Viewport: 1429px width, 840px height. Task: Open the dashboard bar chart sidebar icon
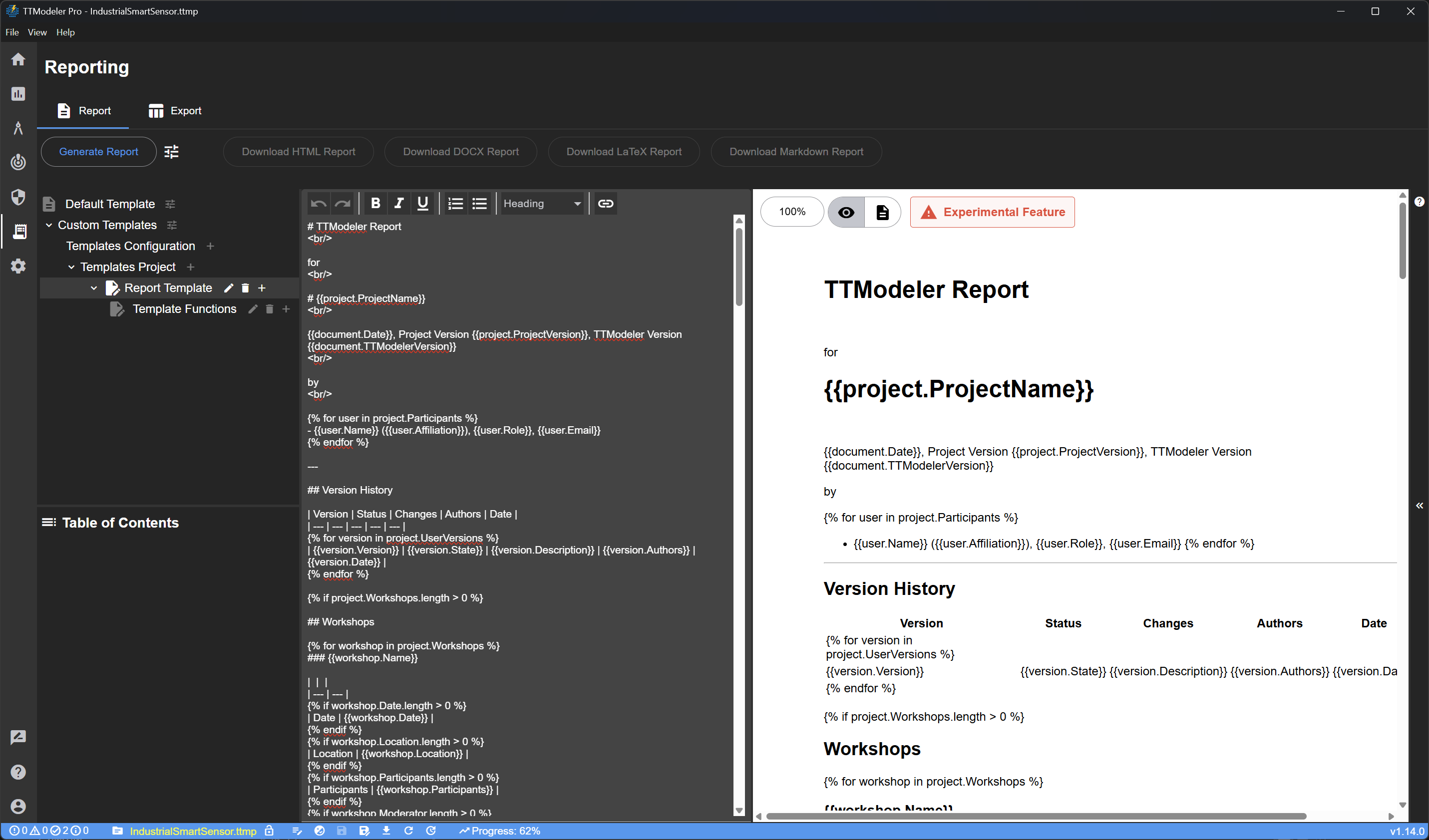click(x=18, y=94)
